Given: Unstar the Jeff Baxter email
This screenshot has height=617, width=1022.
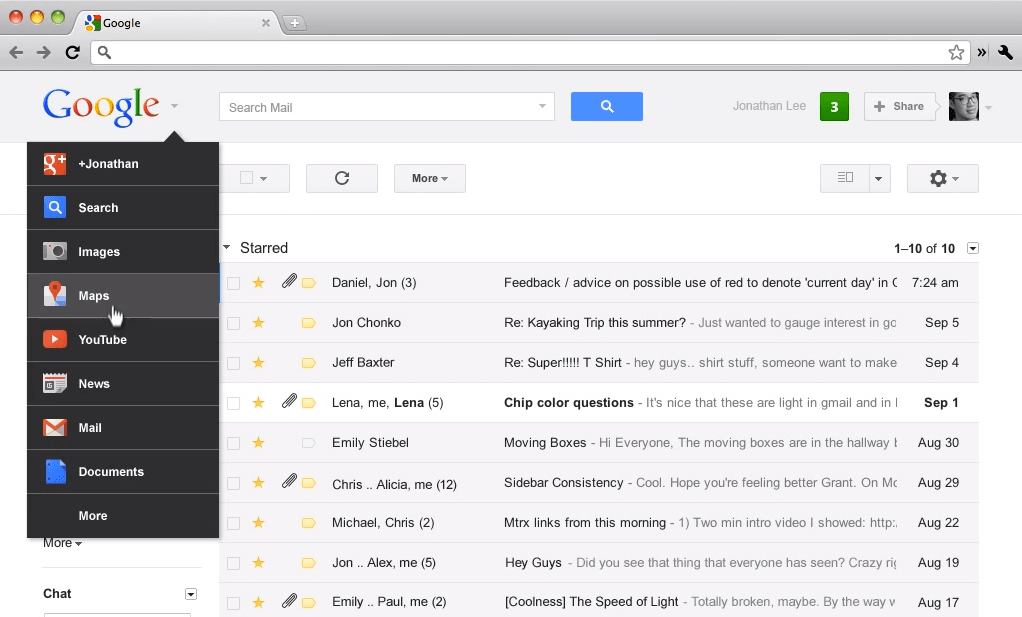Looking at the screenshot, I should (x=258, y=363).
